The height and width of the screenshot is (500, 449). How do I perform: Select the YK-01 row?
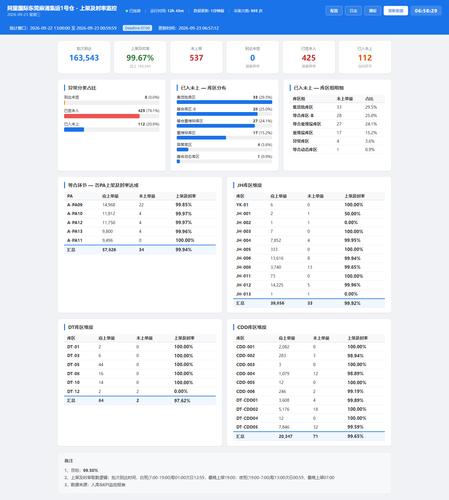click(x=309, y=205)
